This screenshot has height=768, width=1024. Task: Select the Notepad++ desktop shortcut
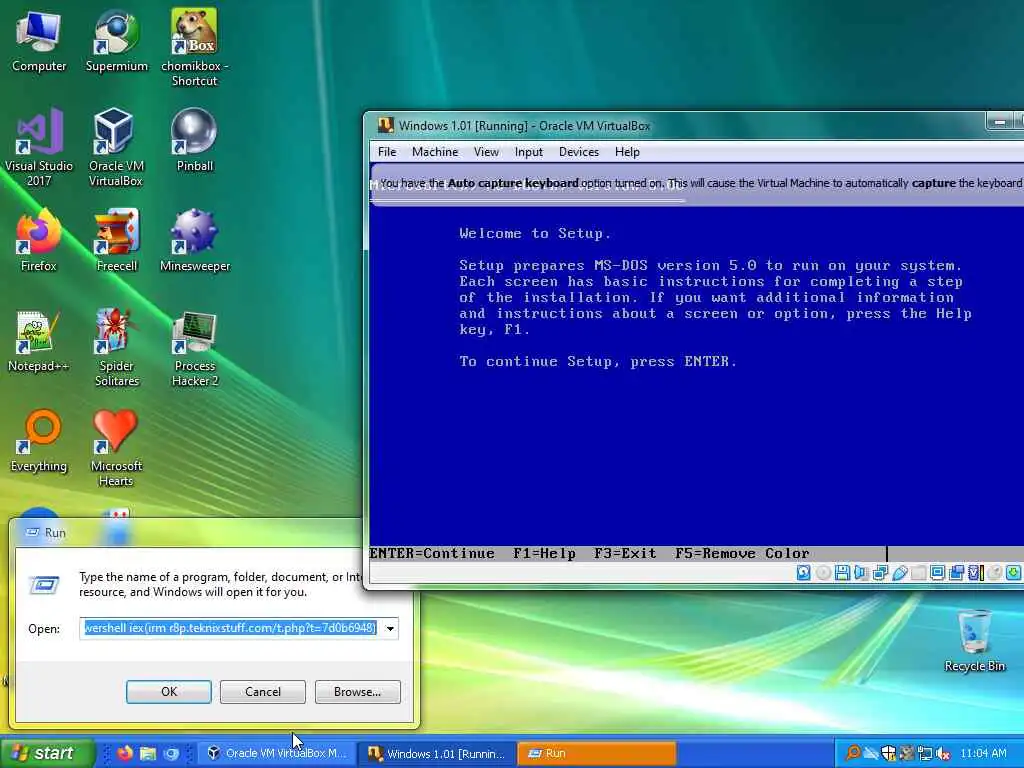pyautogui.click(x=39, y=340)
